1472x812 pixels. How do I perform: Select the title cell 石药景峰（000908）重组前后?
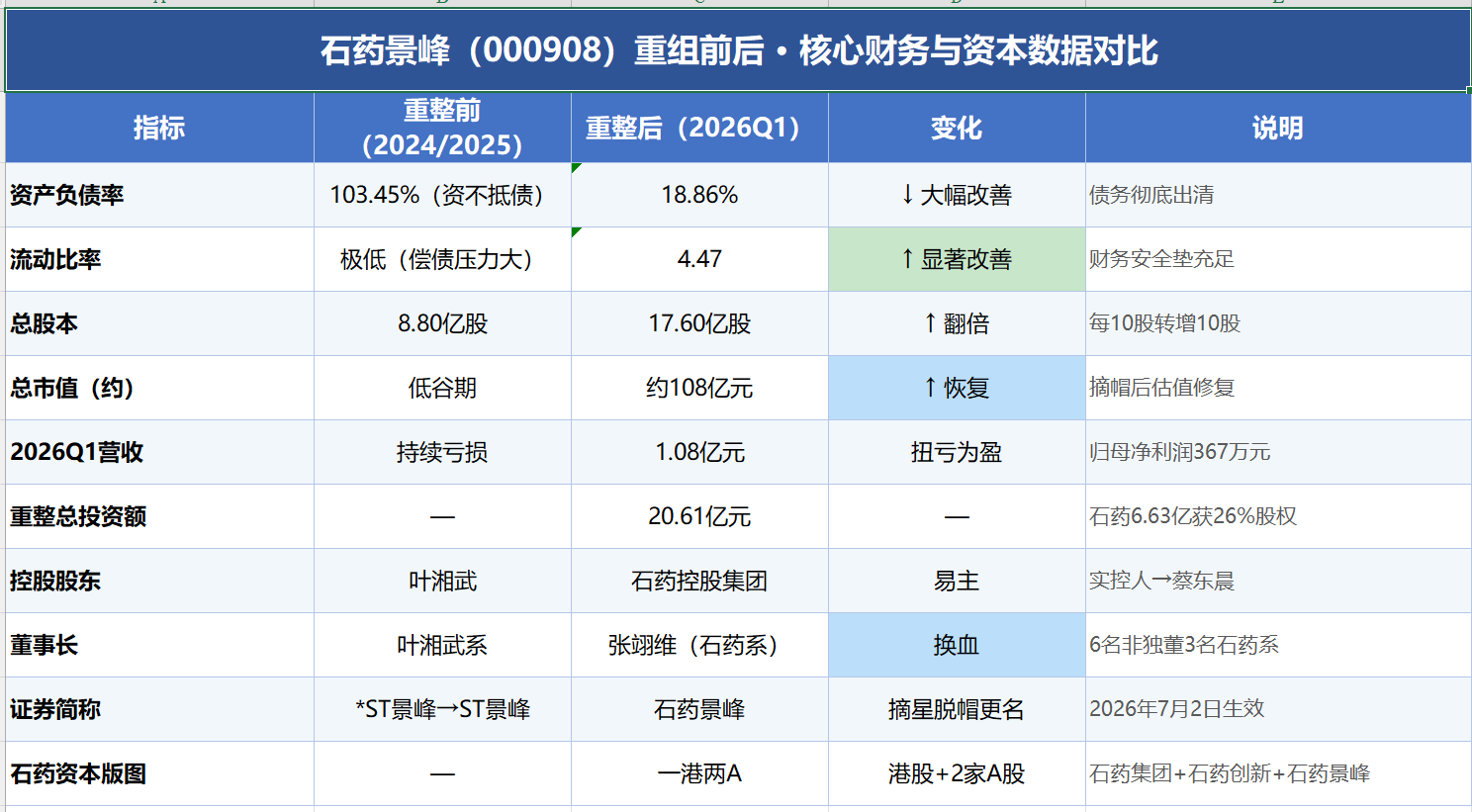pos(738,50)
